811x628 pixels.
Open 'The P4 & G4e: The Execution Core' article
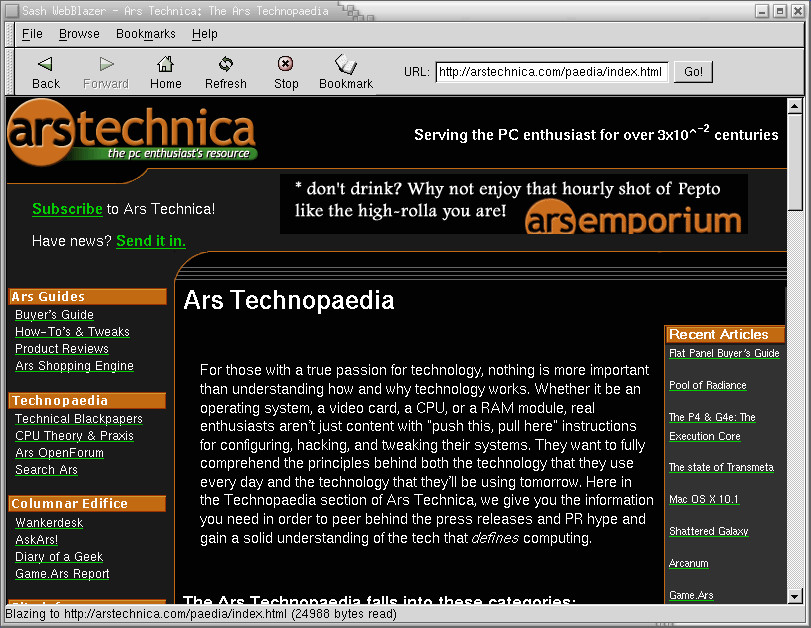(712, 427)
